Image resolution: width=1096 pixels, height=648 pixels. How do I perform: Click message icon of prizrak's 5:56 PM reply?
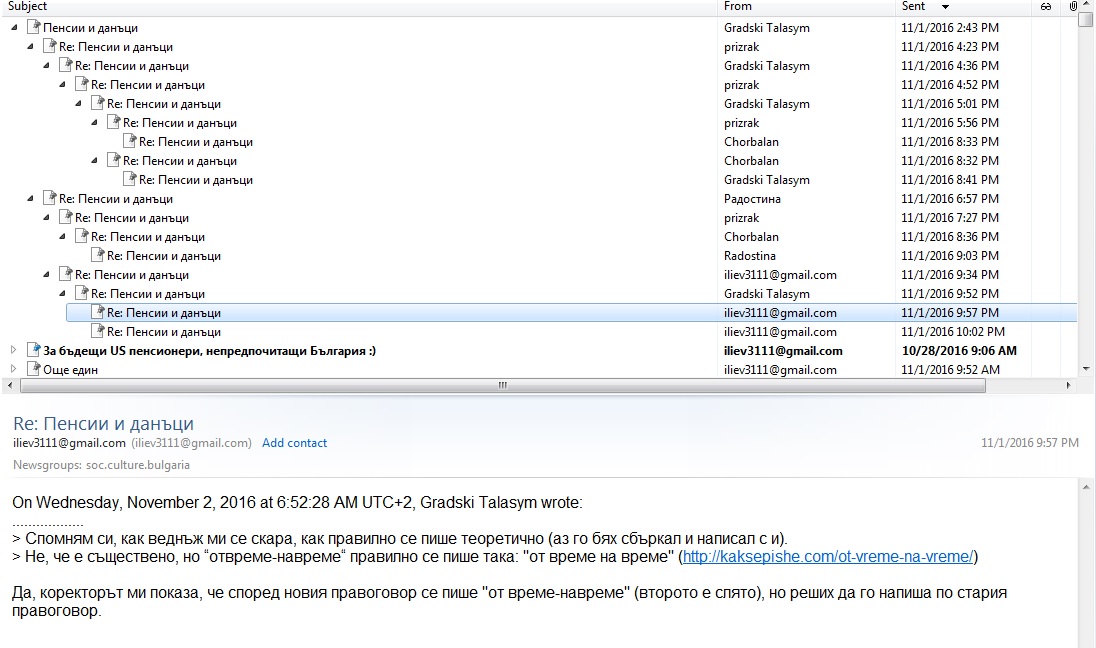[x=113, y=122]
